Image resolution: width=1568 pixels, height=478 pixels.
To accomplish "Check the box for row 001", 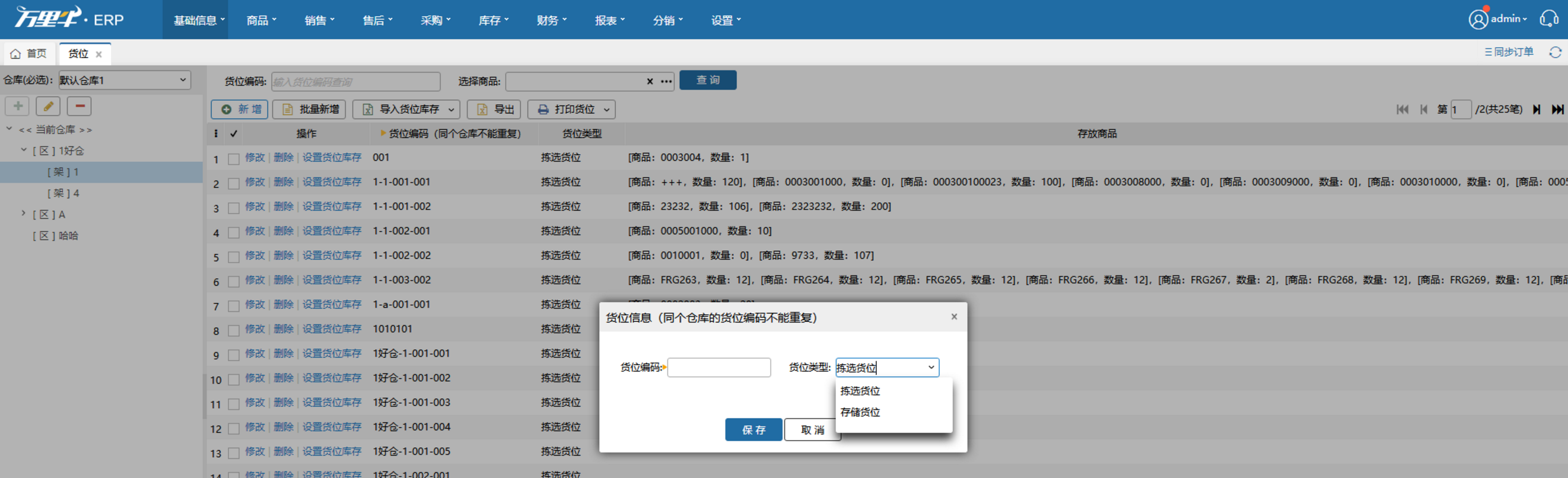I will pos(233,160).
